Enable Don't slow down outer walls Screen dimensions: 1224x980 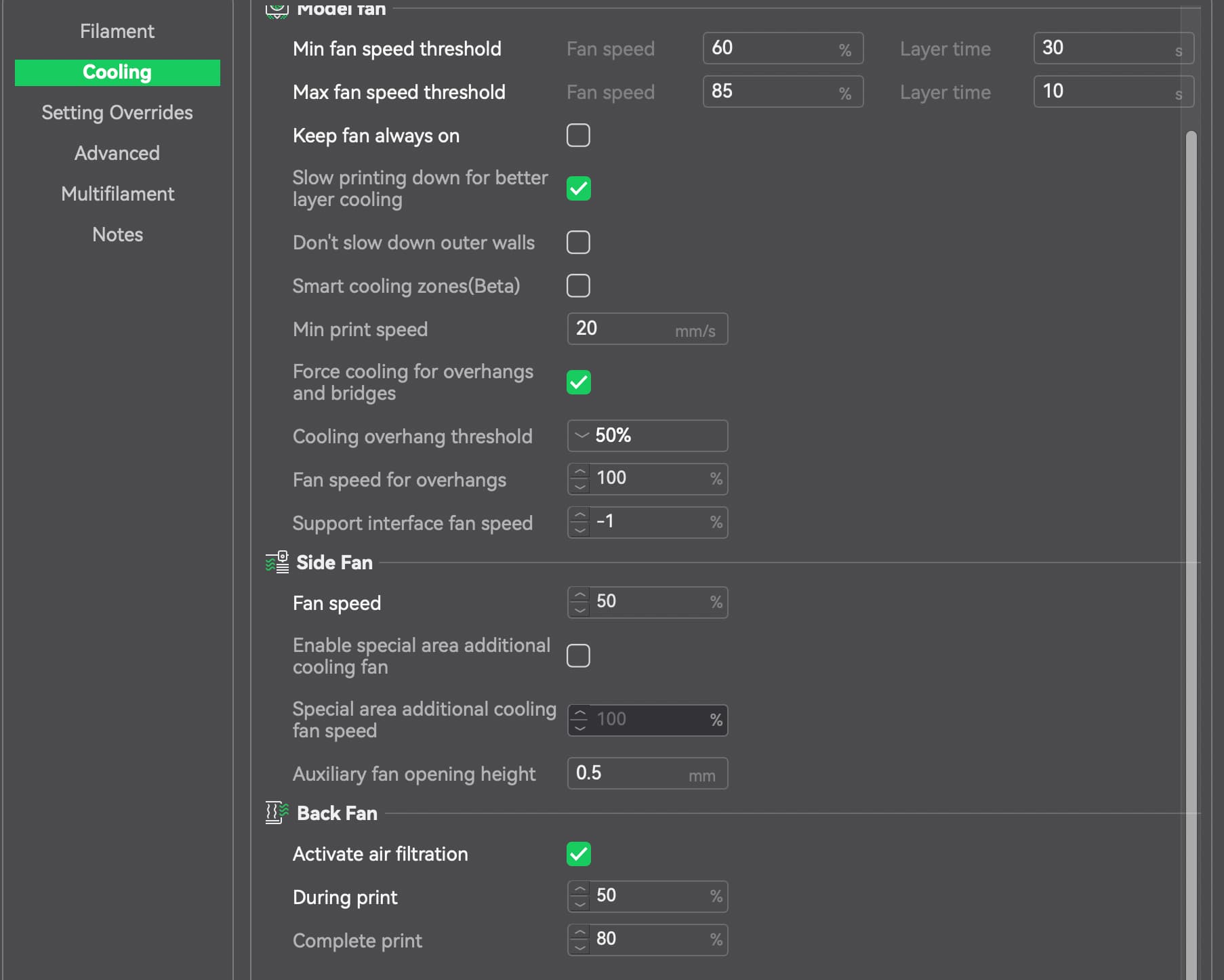[x=578, y=242]
